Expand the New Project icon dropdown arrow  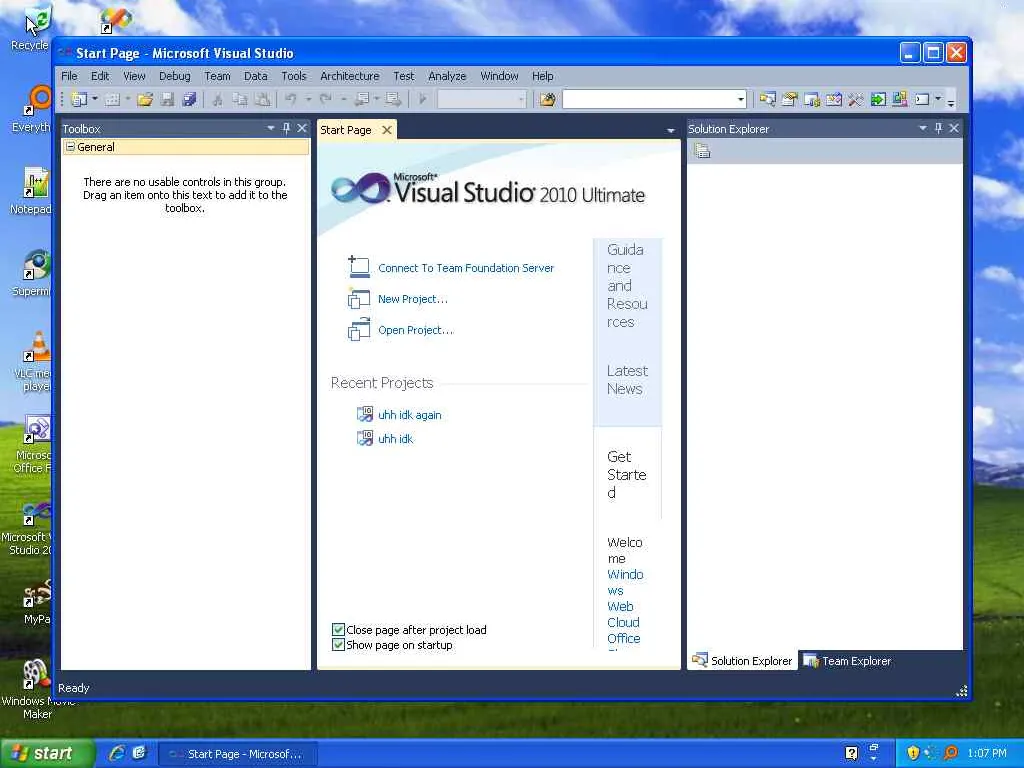(x=95, y=99)
